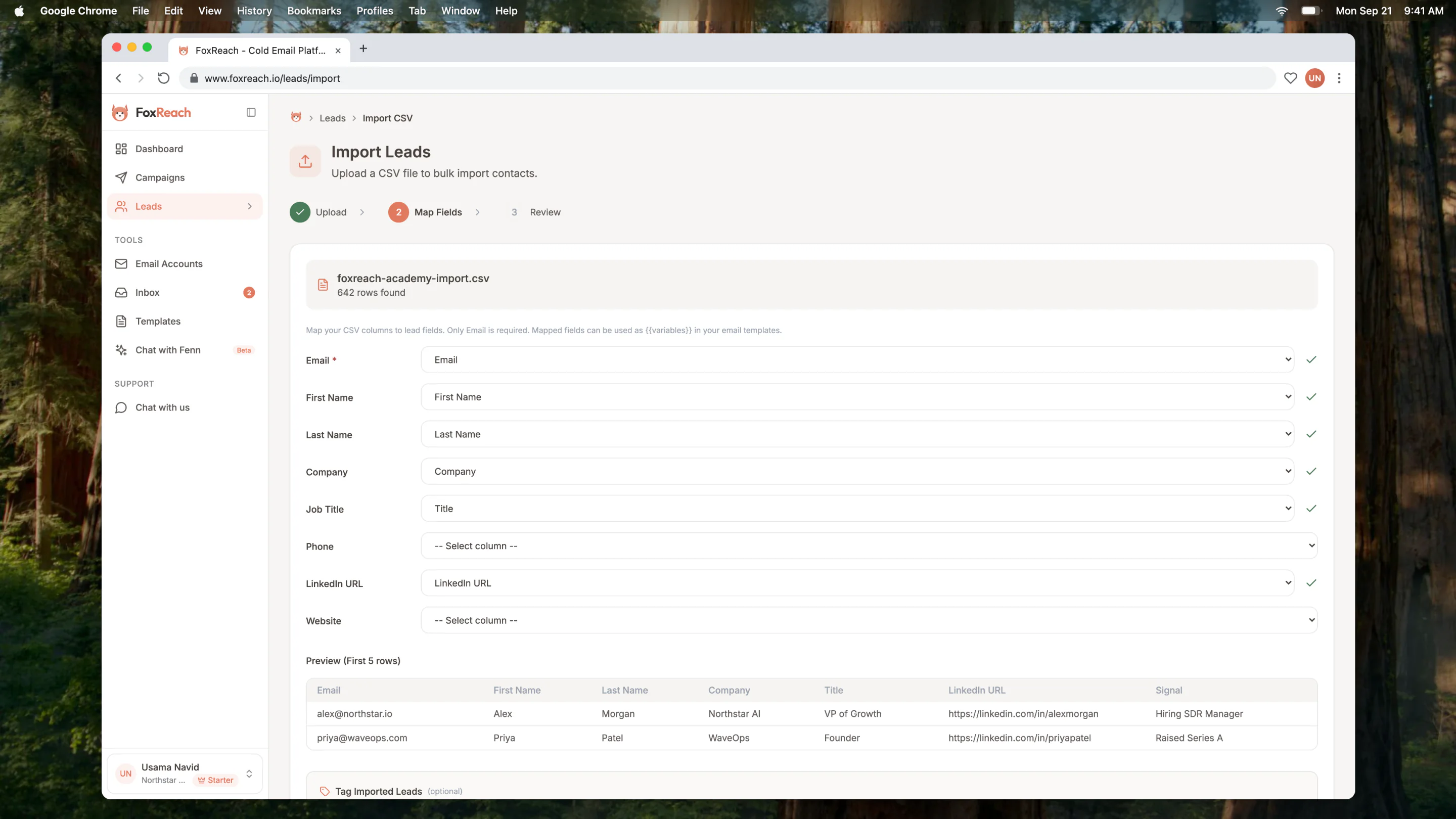The image size is (1456, 819).
Task: Open the LinkedIn URL mapping dropdown
Action: coord(857,583)
